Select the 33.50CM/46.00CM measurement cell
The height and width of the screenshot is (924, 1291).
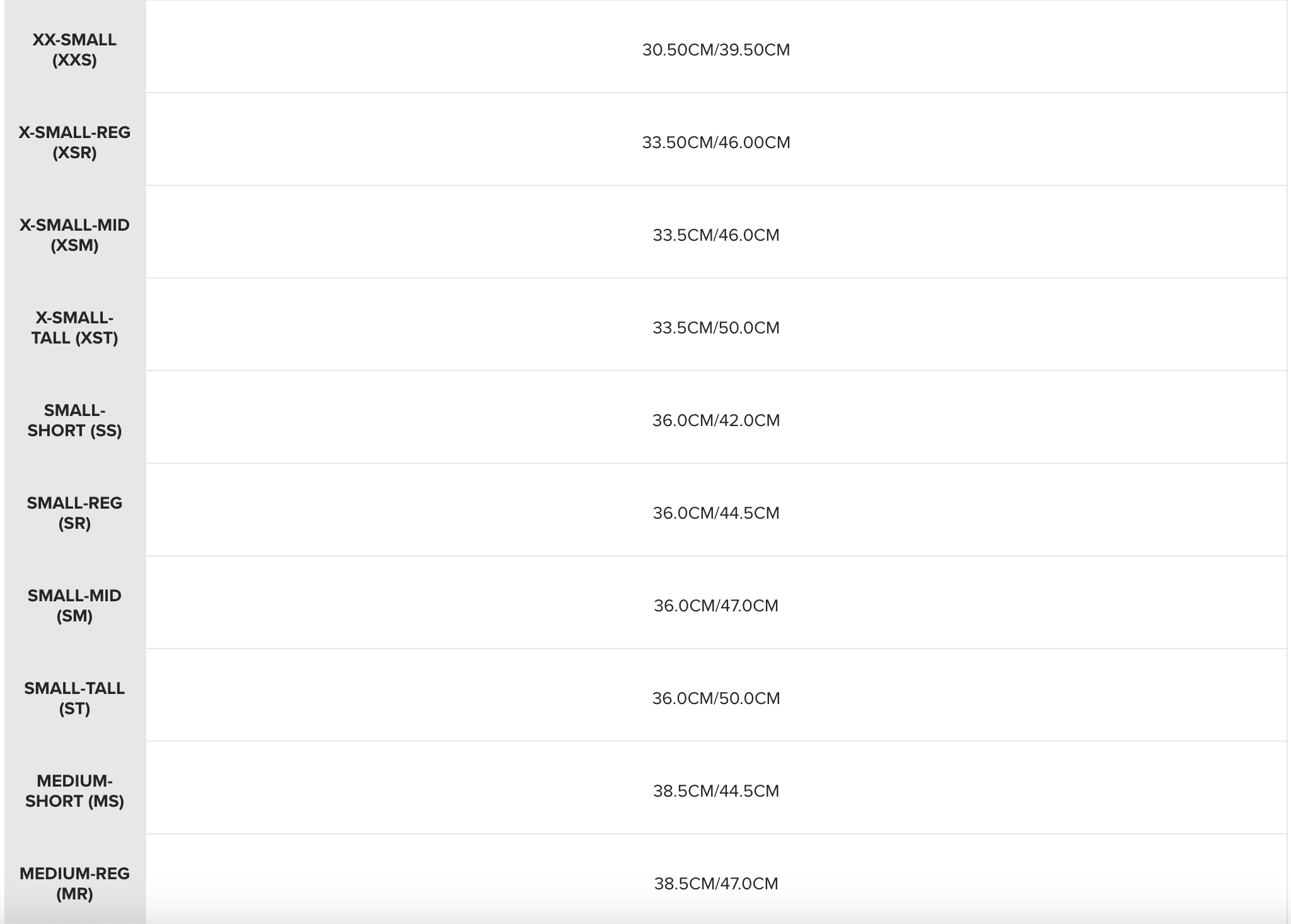[x=716, y=142]
